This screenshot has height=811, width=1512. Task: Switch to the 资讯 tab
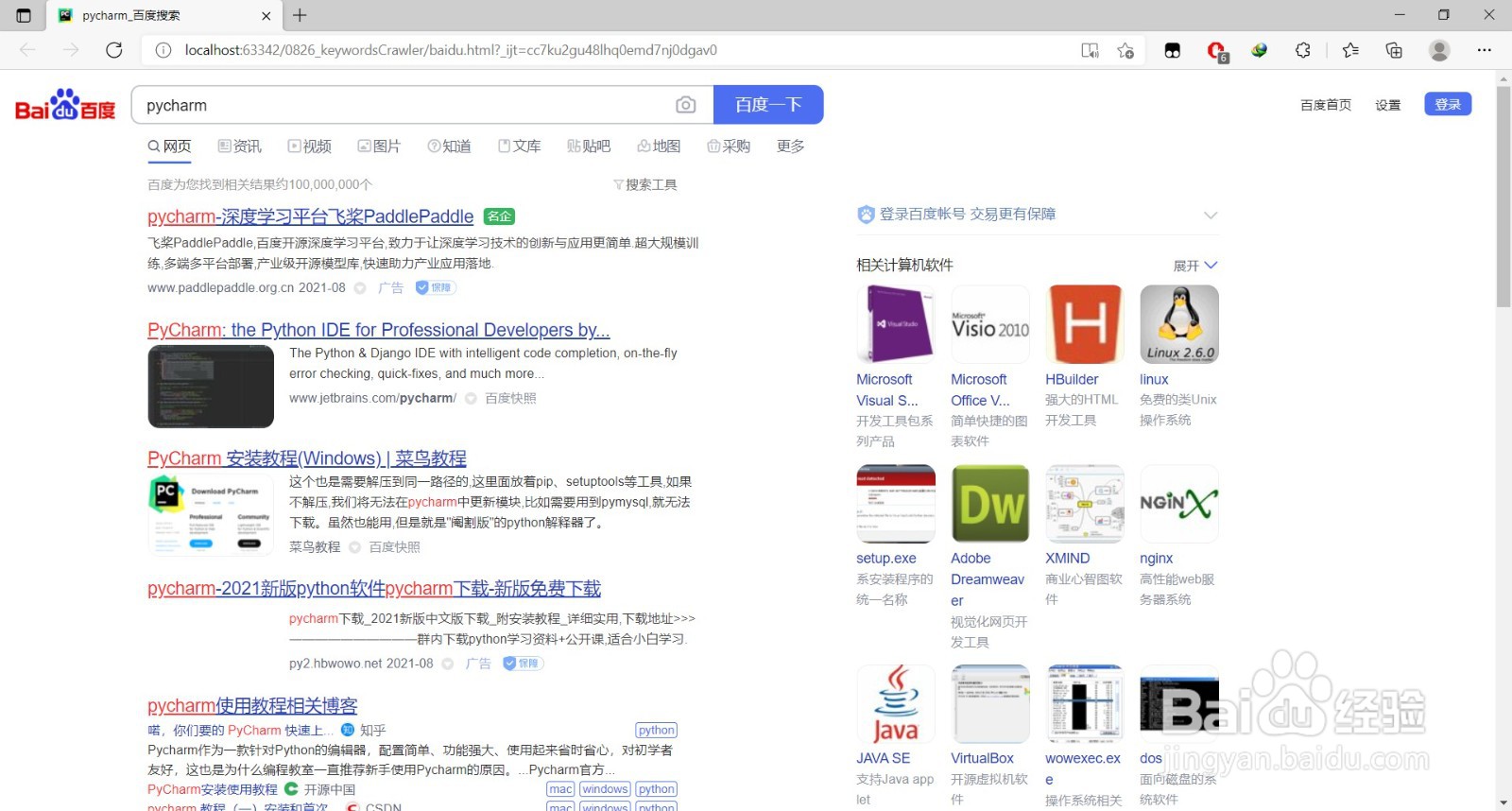pos(240,146)
